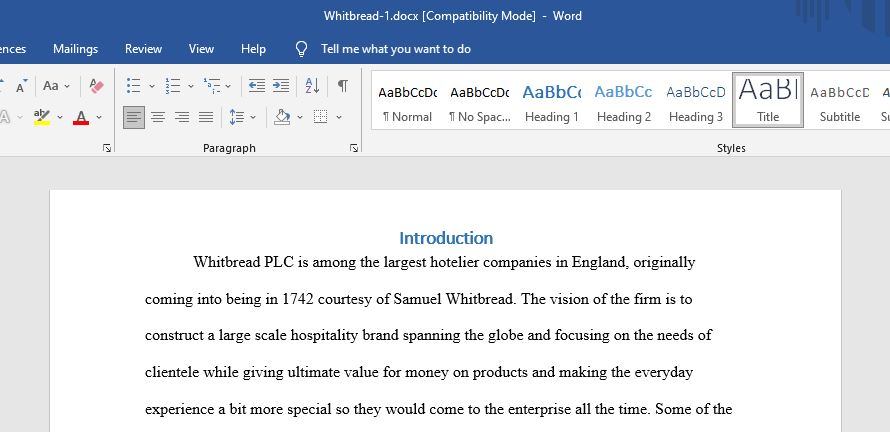Toggle the Show paragraph marks icon

tap(343, 86)
